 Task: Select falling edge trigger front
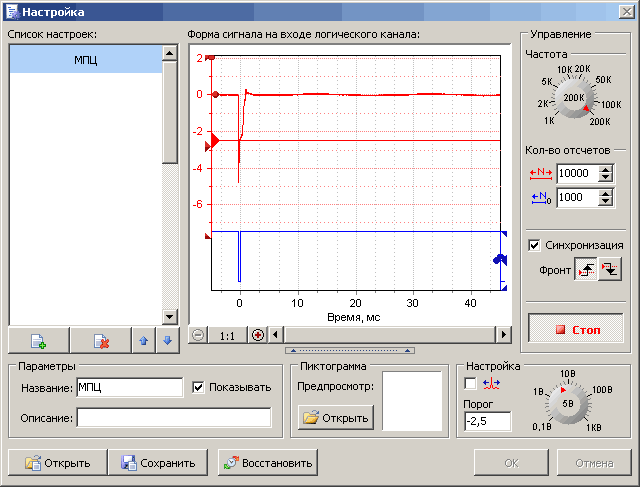[609, 269]
